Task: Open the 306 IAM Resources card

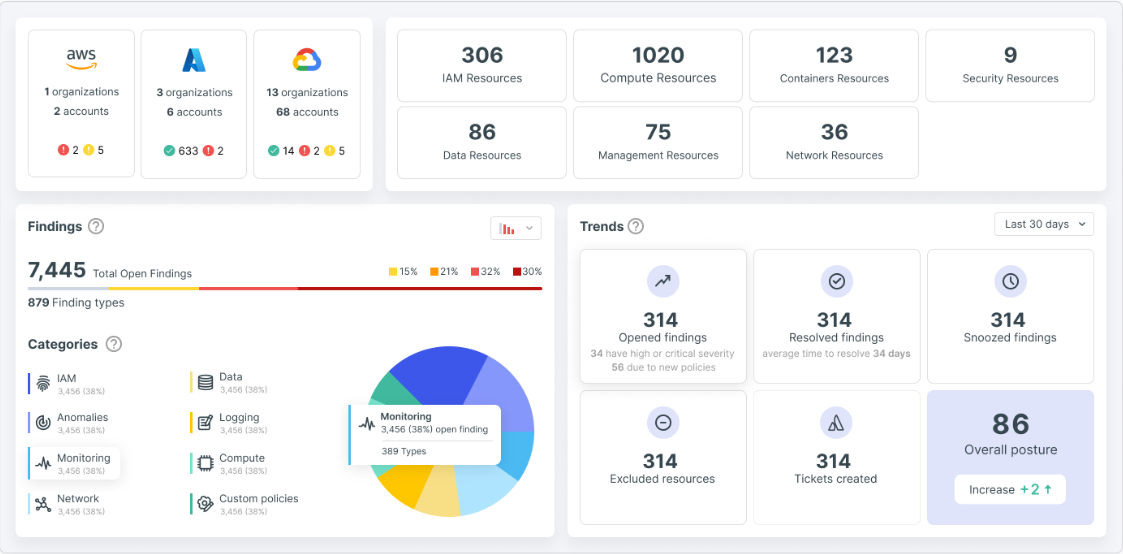Action: click(482, 65)
